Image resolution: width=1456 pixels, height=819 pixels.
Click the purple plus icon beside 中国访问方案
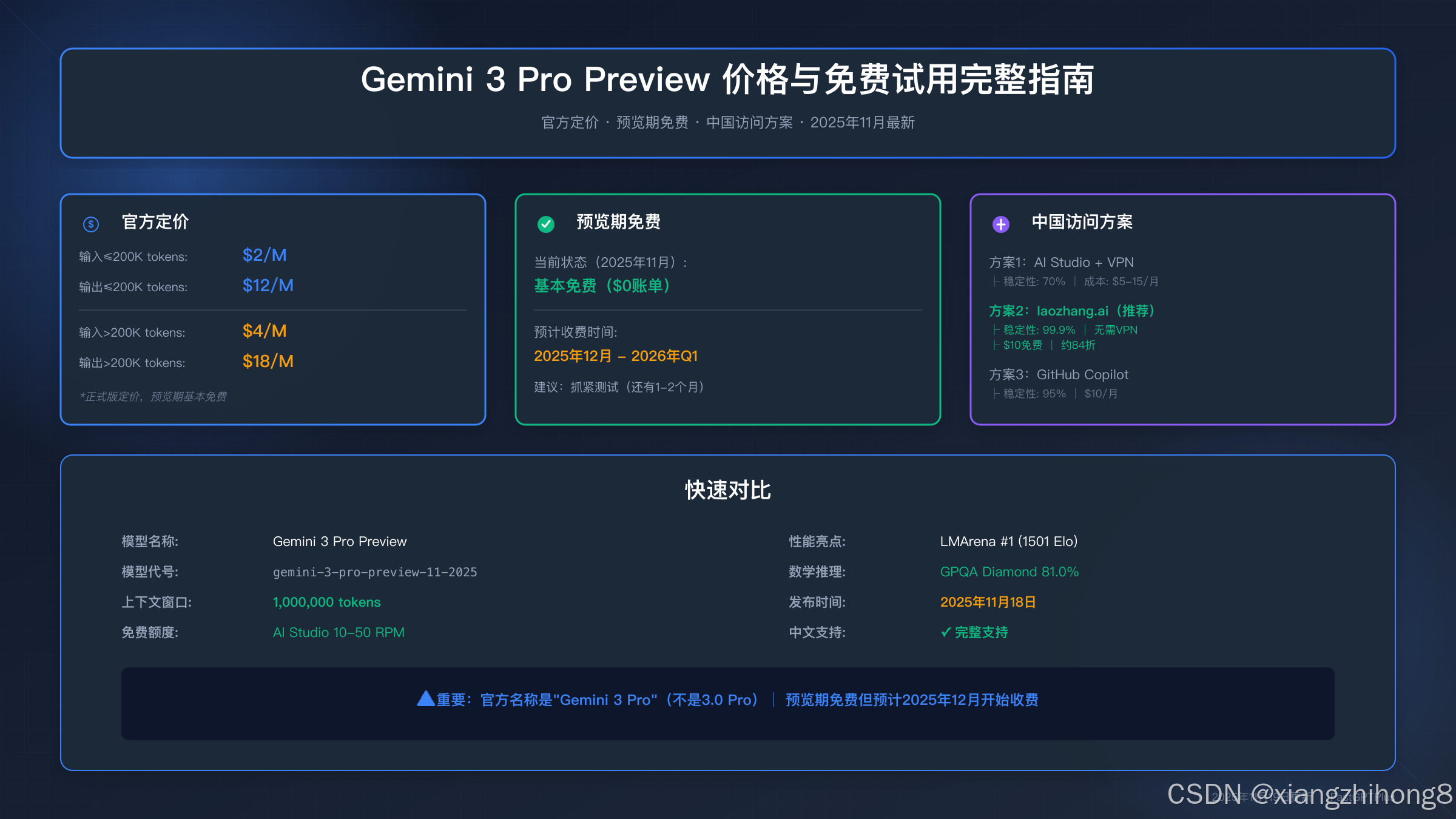point(1001,224)
